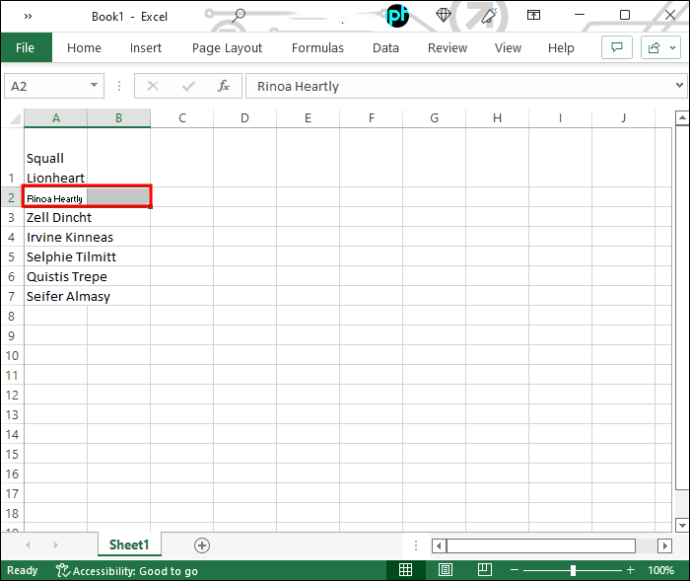
Task: Click previous sheet navigation arrow
Action: (28, 545)
